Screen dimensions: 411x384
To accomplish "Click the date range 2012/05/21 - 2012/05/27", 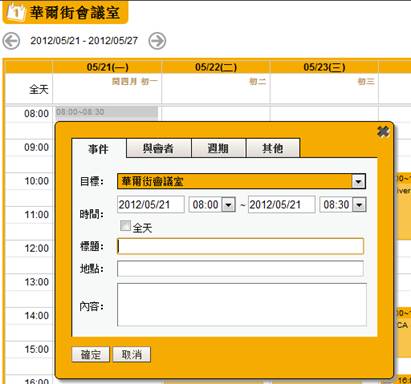I will pos(84,41).
